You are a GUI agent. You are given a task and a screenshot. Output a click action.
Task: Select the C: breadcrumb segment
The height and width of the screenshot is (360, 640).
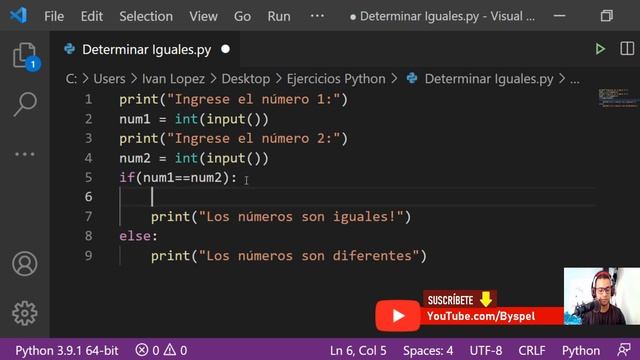pyautogui.click(x=71, y=79)
